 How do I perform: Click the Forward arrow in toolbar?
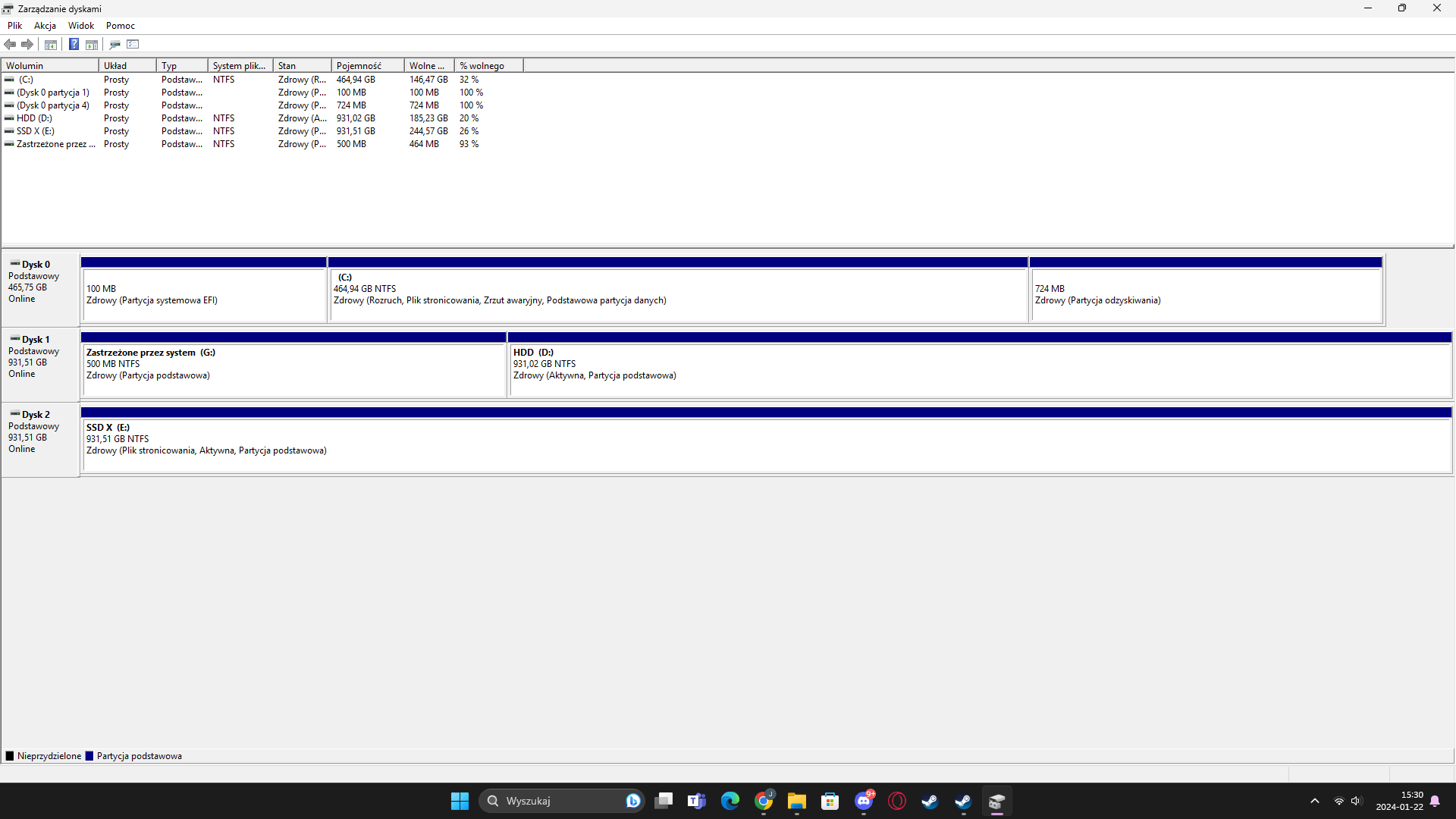tap(27, 44)
